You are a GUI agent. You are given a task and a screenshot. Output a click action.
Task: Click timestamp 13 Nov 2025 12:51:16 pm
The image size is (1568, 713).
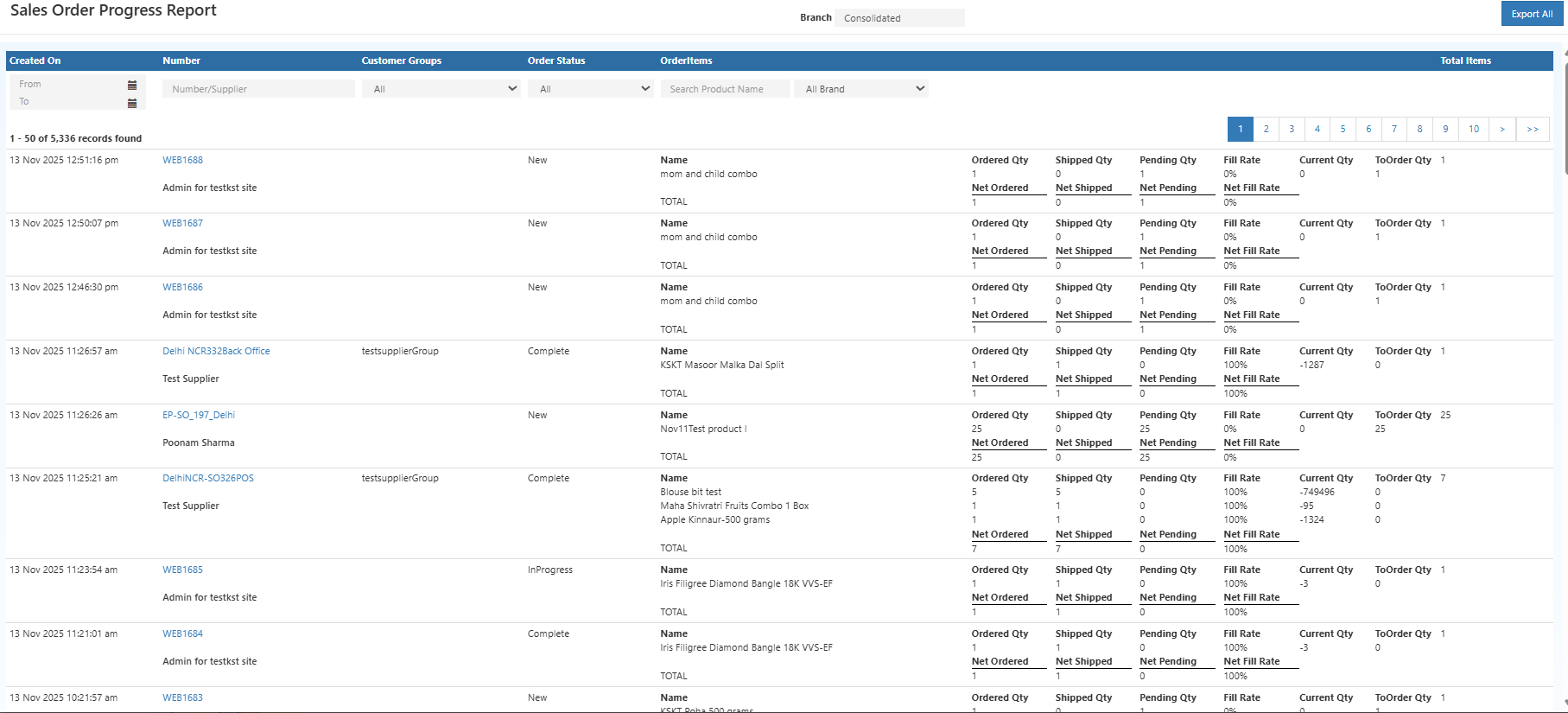(x=64, y=160)
